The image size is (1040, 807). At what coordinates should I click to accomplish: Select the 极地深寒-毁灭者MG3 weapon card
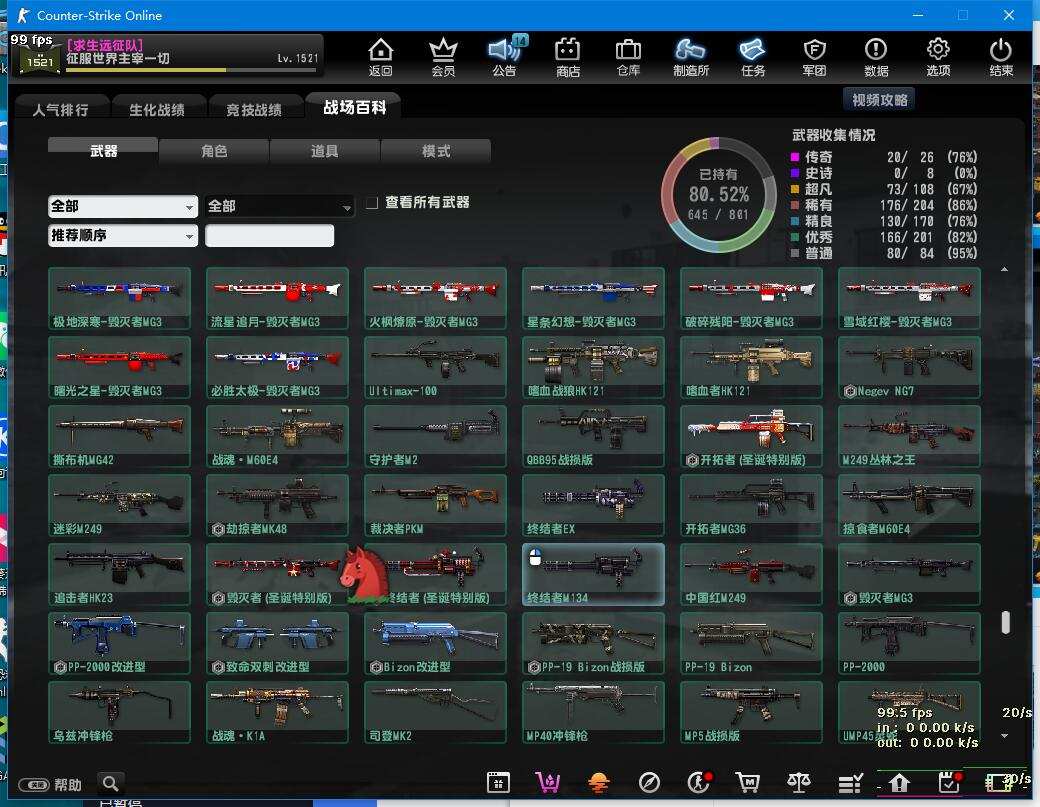pyautogui.click(x=119, y=298)
